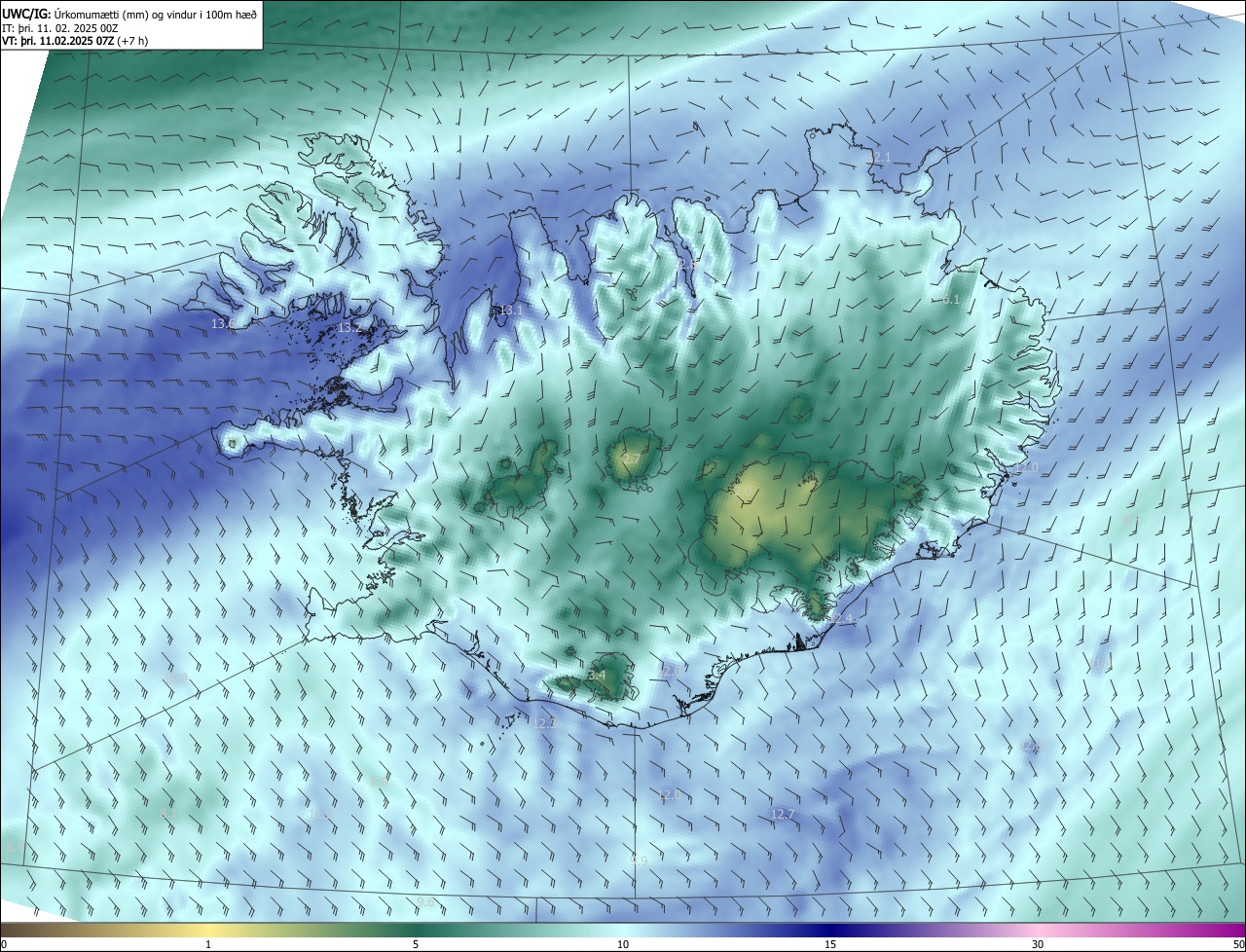Click the '50' label on the color scale
1246x952 pixels.
1238,944
